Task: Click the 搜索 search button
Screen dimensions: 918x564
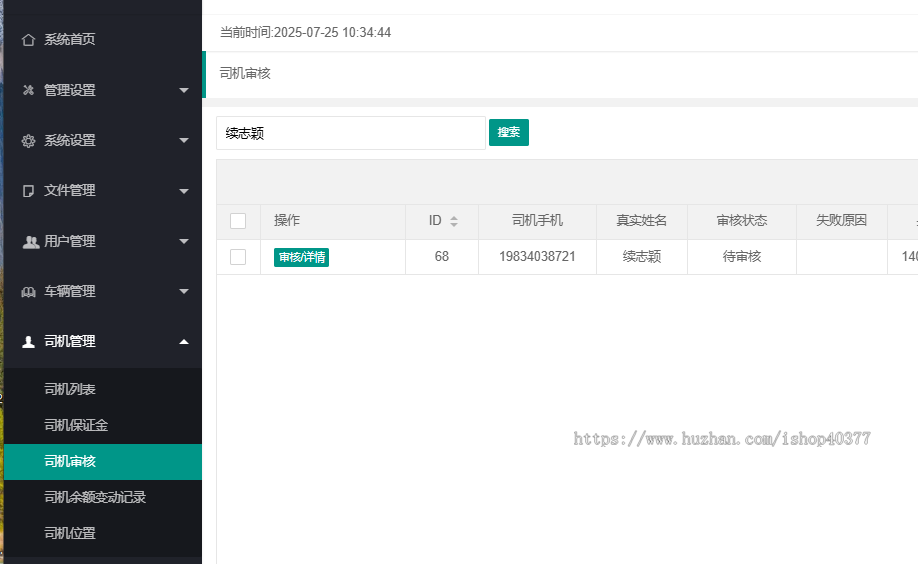Action: [509, 132]
